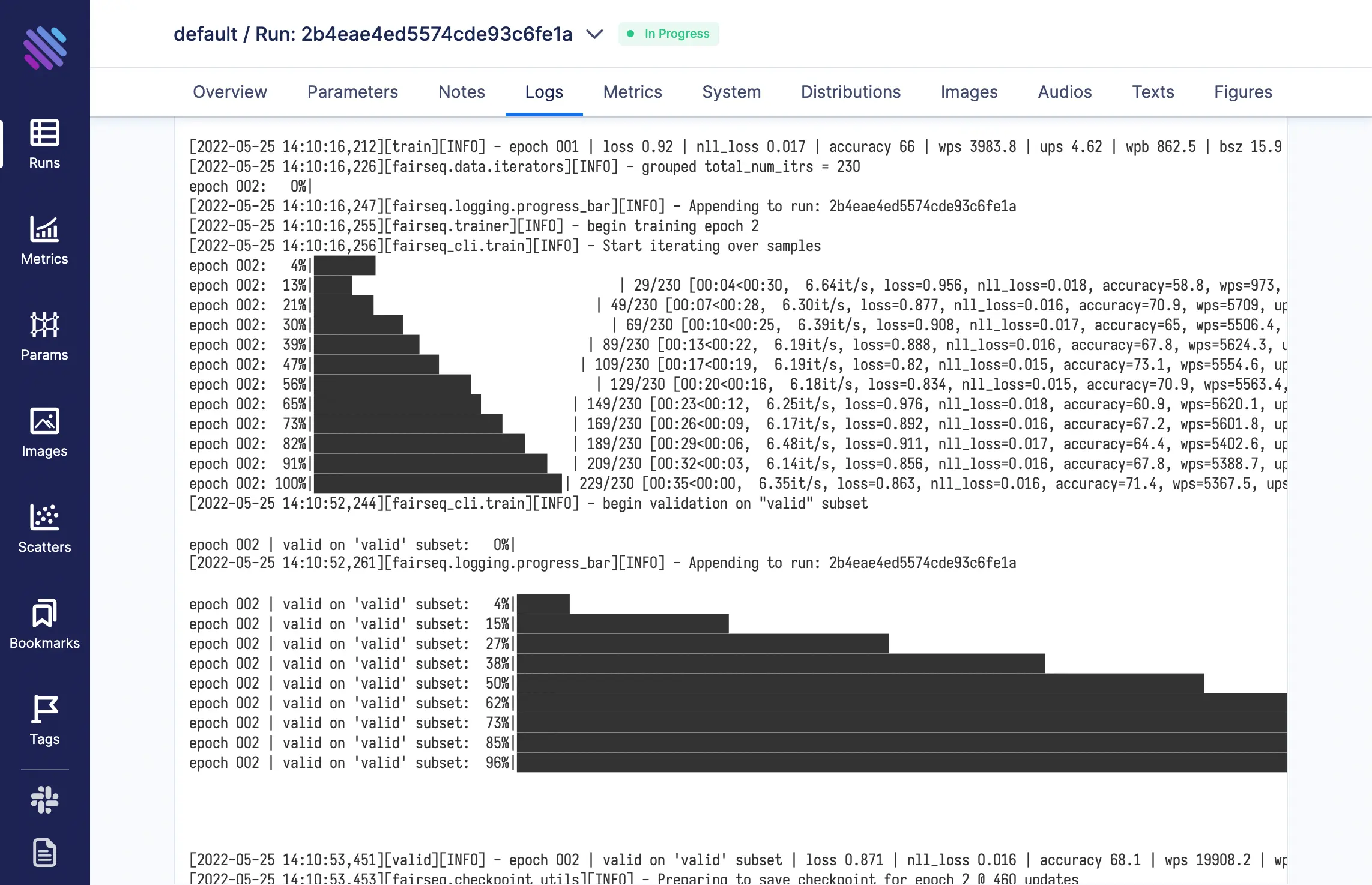
Task: Click the Aim logo icon
Action: point(45,48)
